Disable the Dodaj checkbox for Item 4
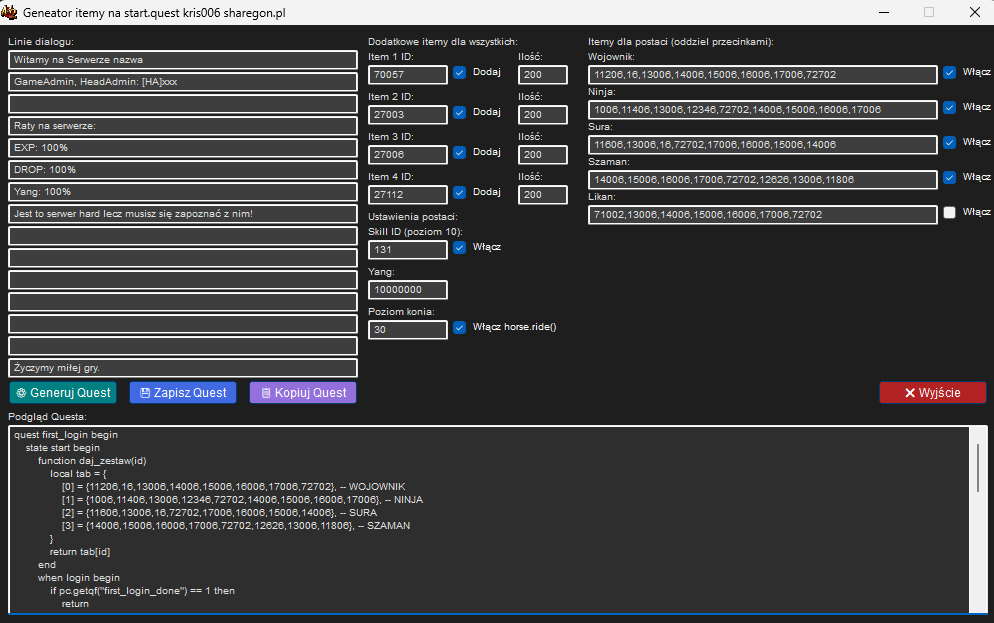 point(460,193)
